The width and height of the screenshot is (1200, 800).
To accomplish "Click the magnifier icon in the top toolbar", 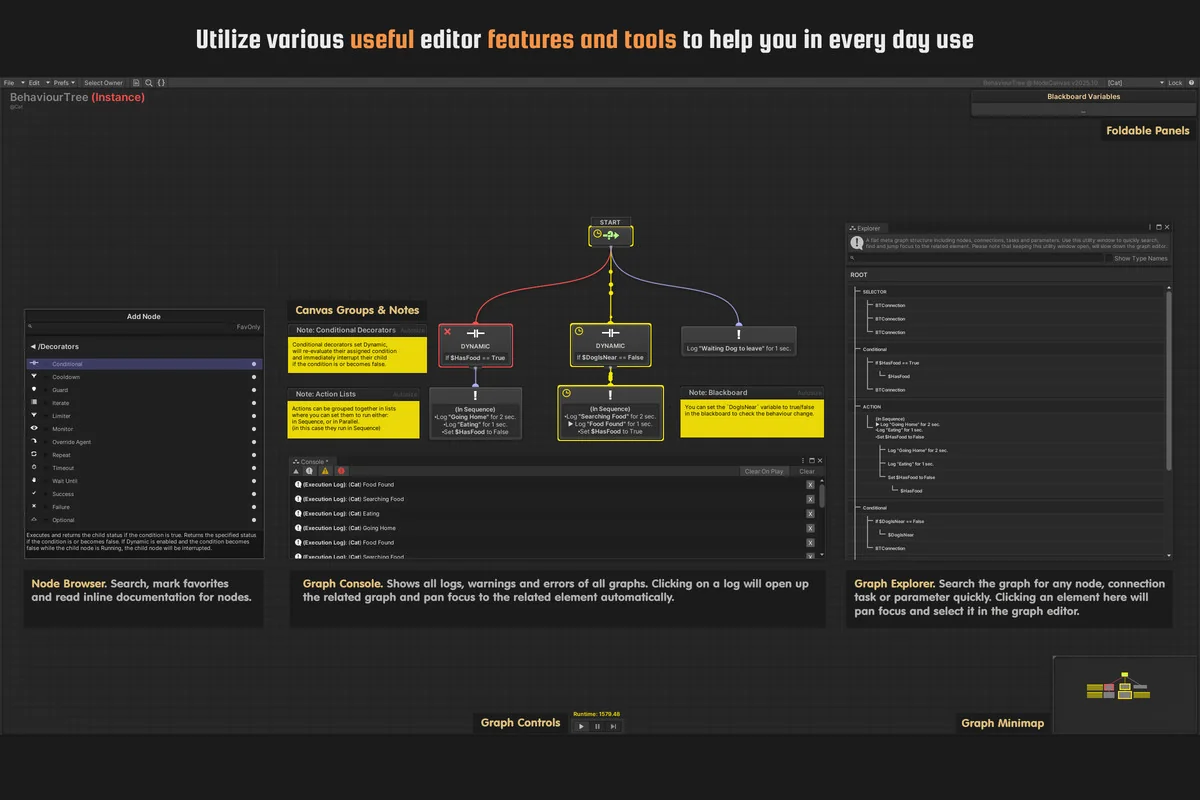I will [149, 83].
